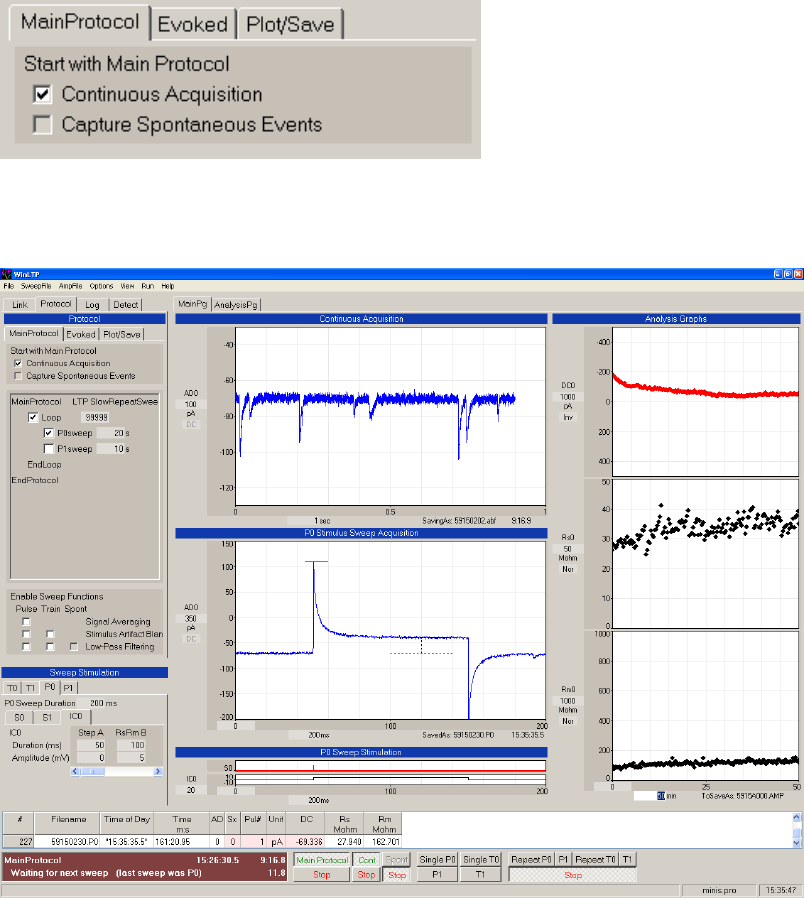Click the WinLTP application icon in title bar
The image size is (804, 898).
coord(7,273)
